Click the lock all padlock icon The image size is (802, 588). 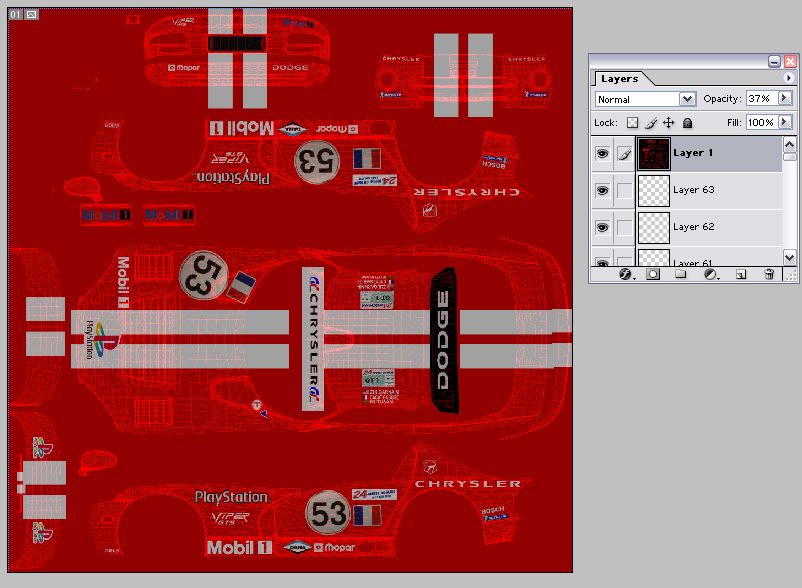pyautogui.click(x=686, y=122)
